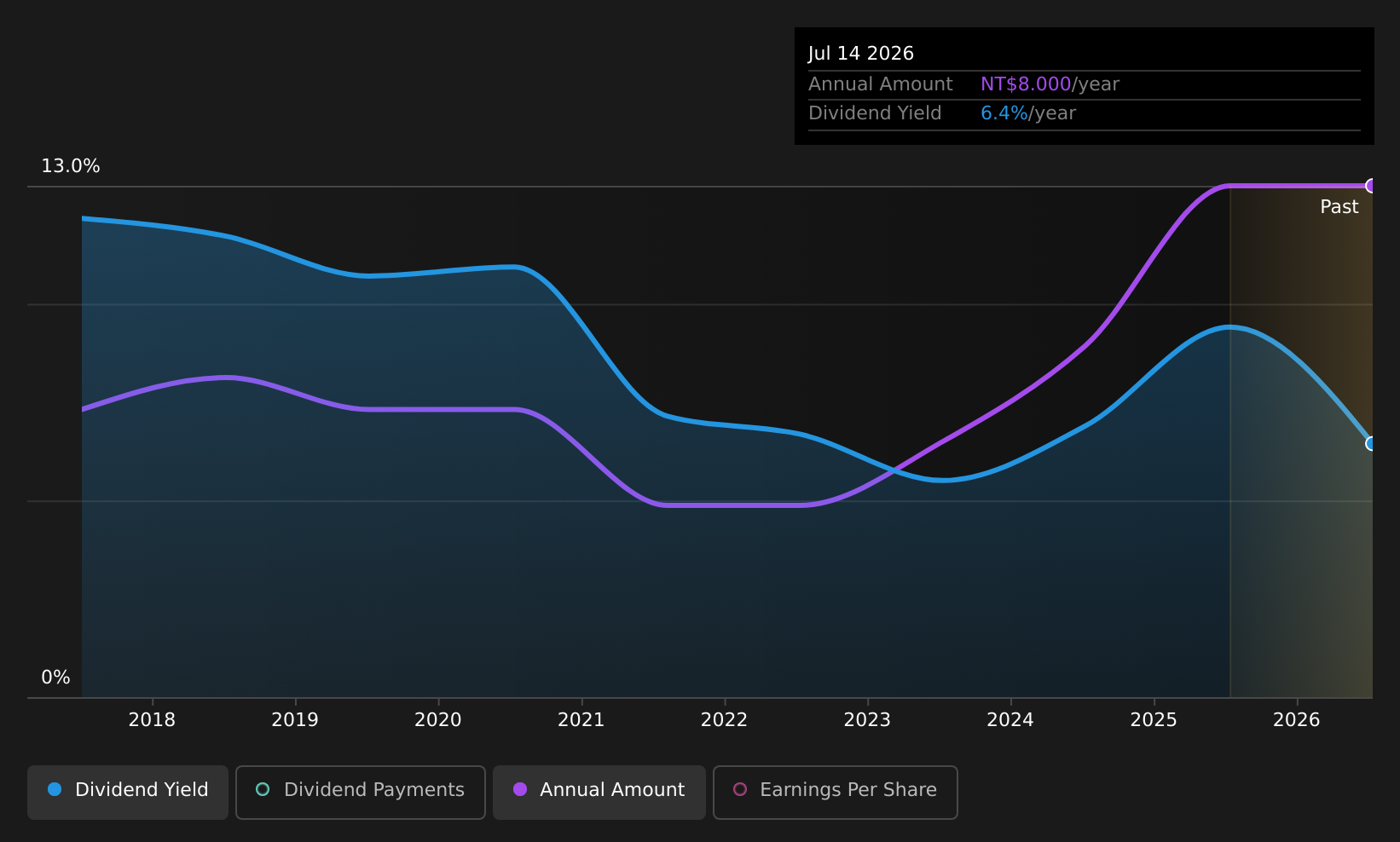Click the purple Annual Amount end marker
Viewport: 1400px width, 842px height.
point(1371,186)
